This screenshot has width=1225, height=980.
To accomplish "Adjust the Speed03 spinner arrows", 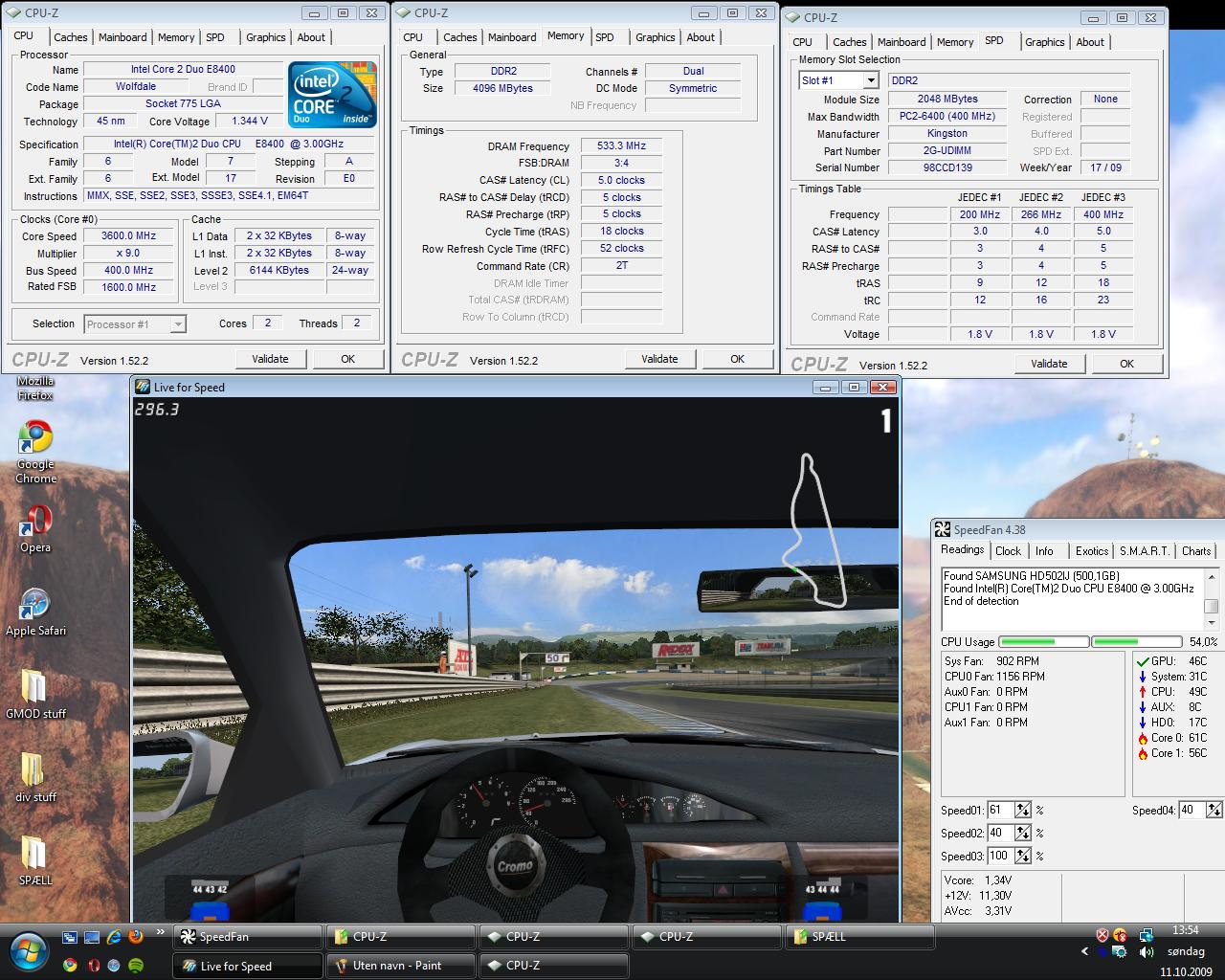I will point(1023,857).
